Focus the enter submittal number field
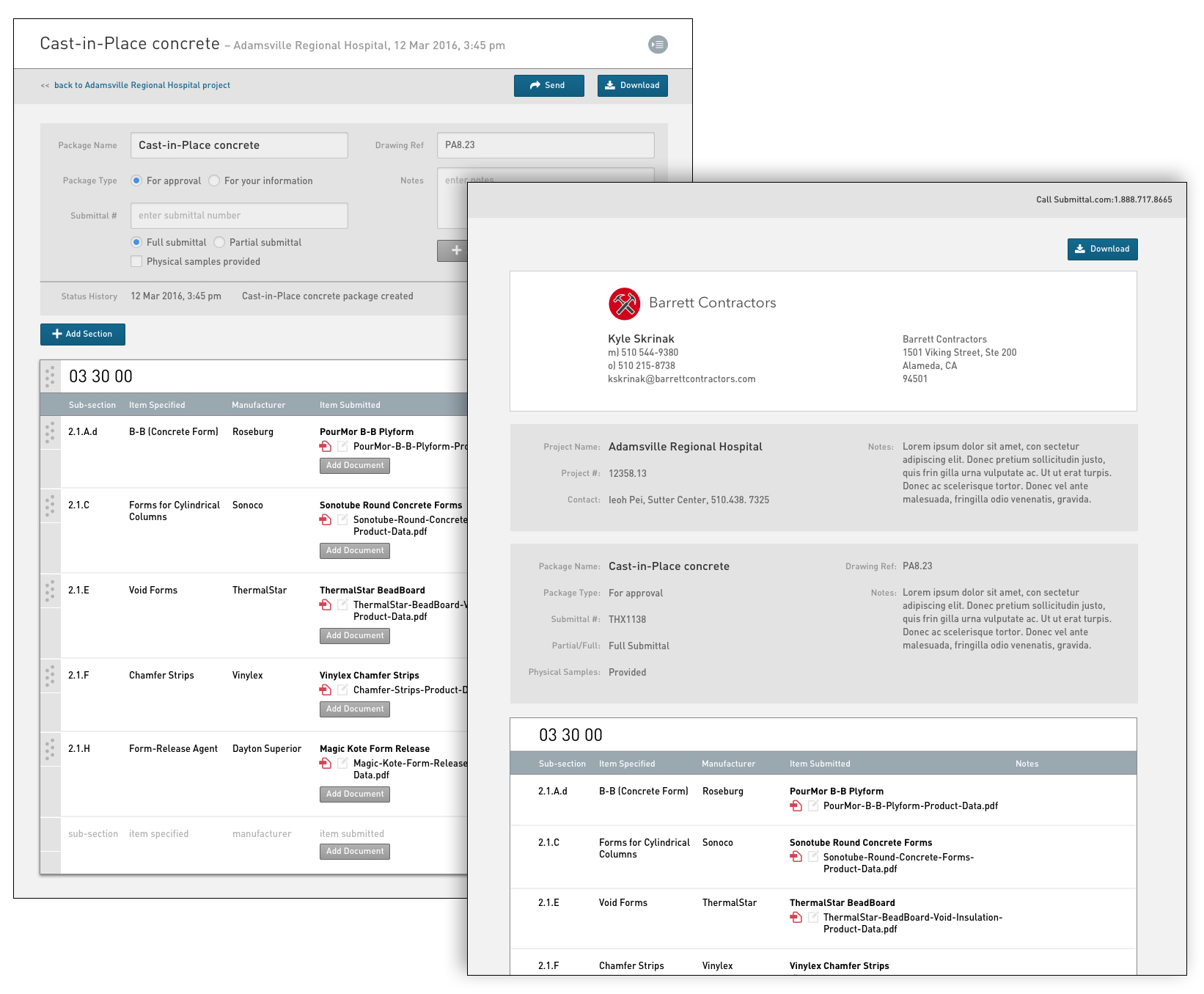The width and height of the screenshot is (1204, 994). [x=239, y=216]
